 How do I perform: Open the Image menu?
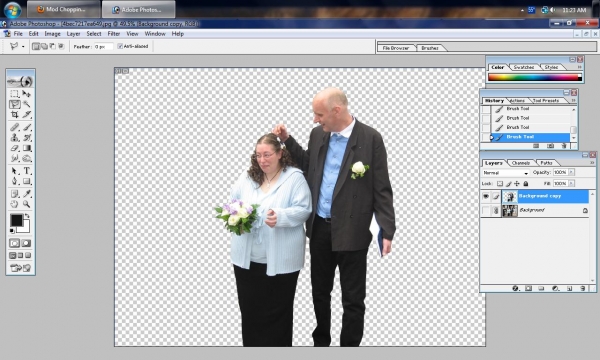[x=52, y=34]
